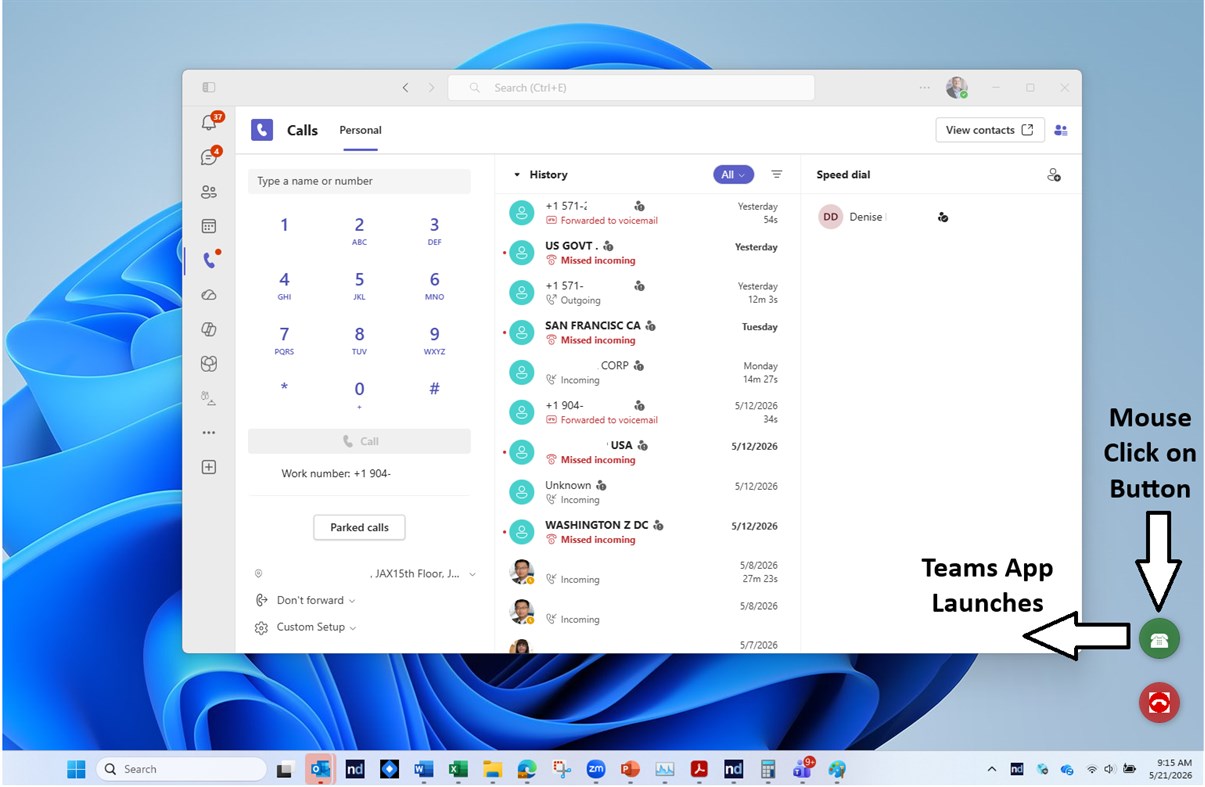Click the green phone floating button
This screenshot has width=1205, height=787.
pos(1159,640)
